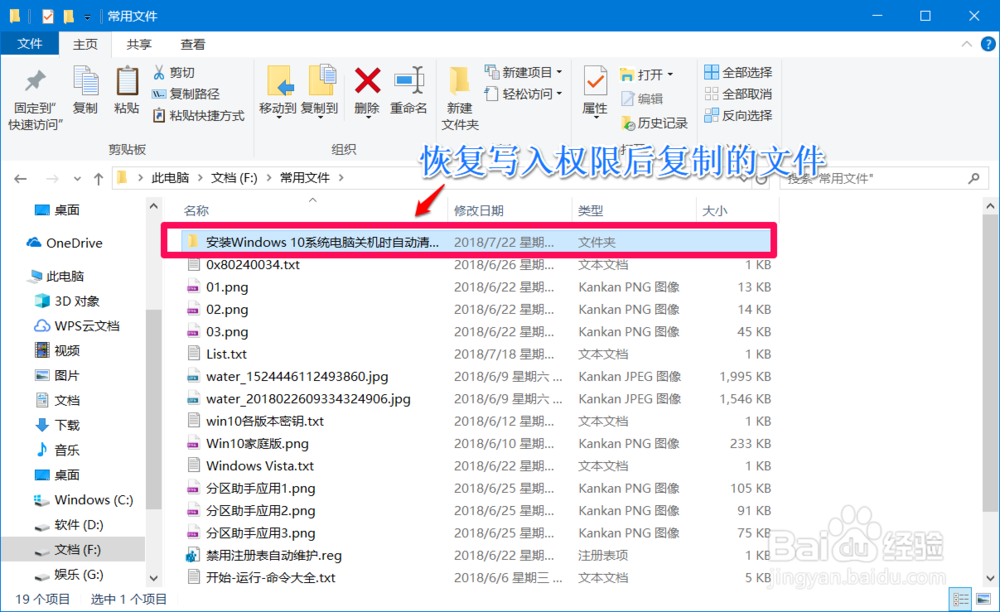Screen dimensions: 1000x612
Task: Click Select all (全部选择)
Action: pos(738,72)
